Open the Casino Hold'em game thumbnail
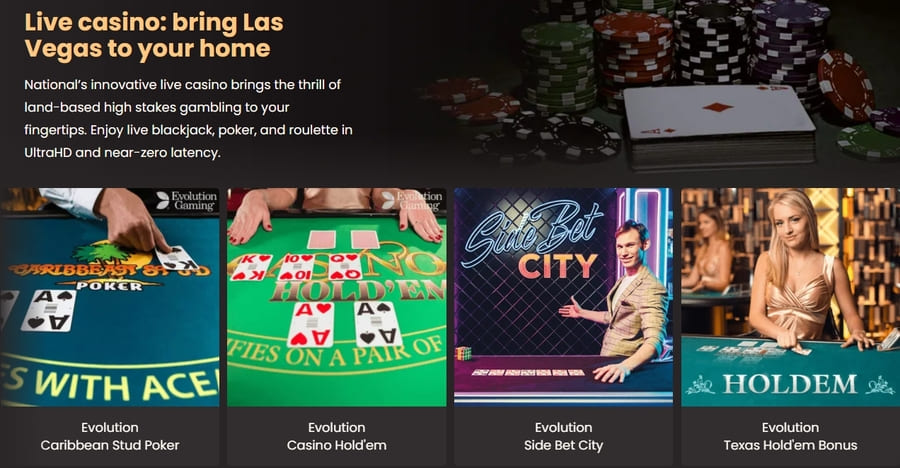This screenshot has height=468, width=900. [336, 297]
